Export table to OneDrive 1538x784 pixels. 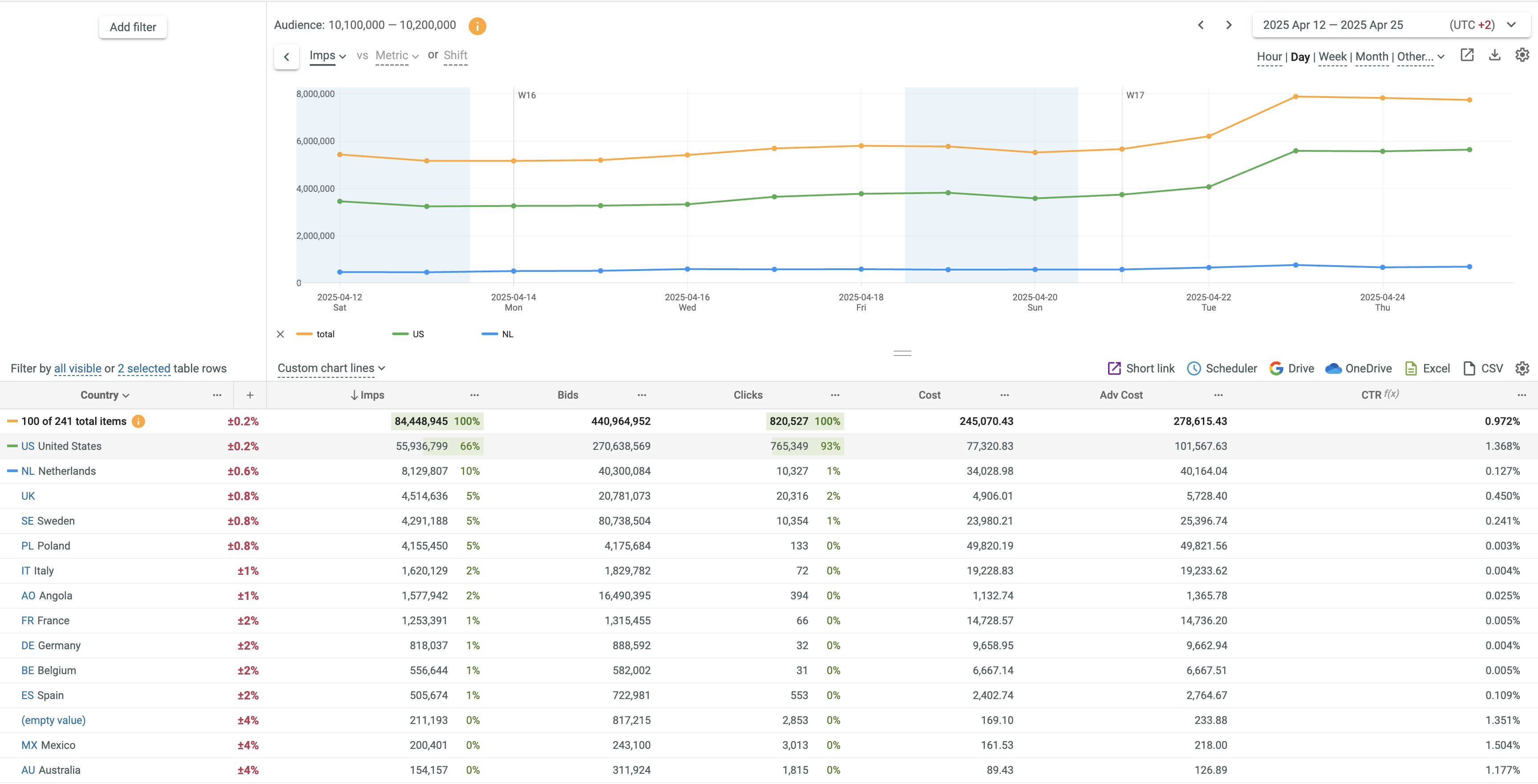click(1358, 368)
